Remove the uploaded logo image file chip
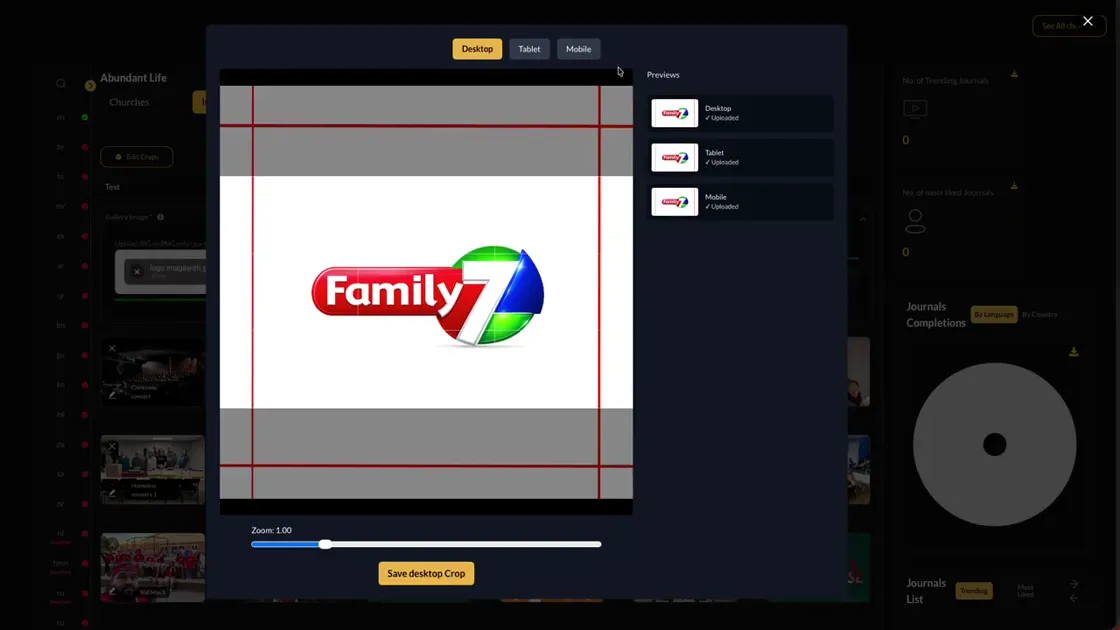 [x=136, y=271]
